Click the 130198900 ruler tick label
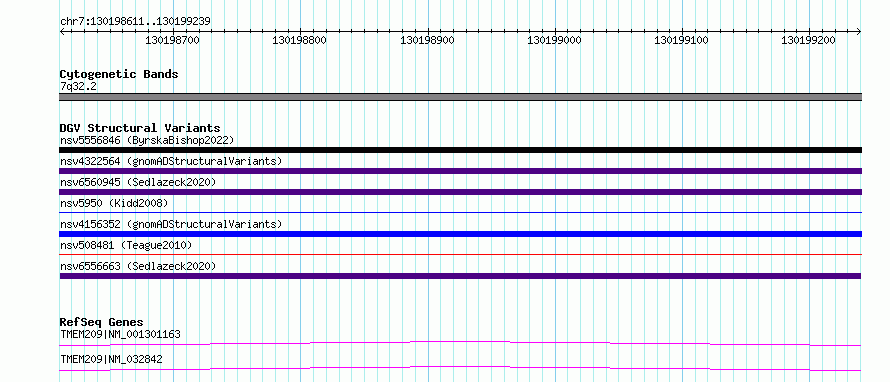Screen dimensions: 890x382 (x=427, y=40)
